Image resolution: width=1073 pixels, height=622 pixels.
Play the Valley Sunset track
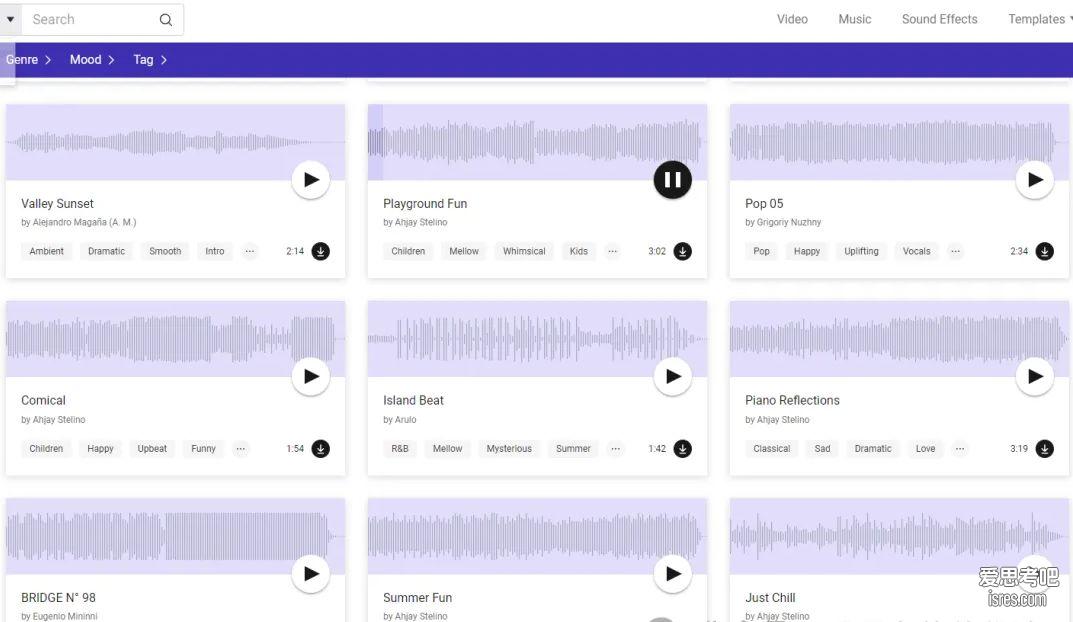311,180
